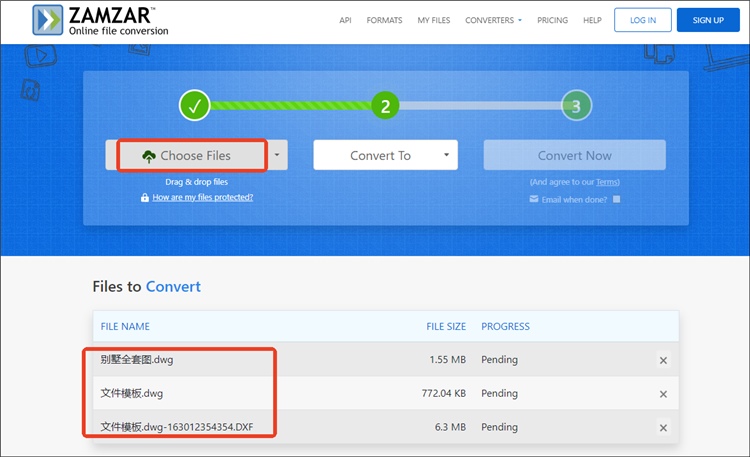Remove 别墅全套图.dwg from the list
The width and height of the screenshot is (750, 457).
pos(663,360)
